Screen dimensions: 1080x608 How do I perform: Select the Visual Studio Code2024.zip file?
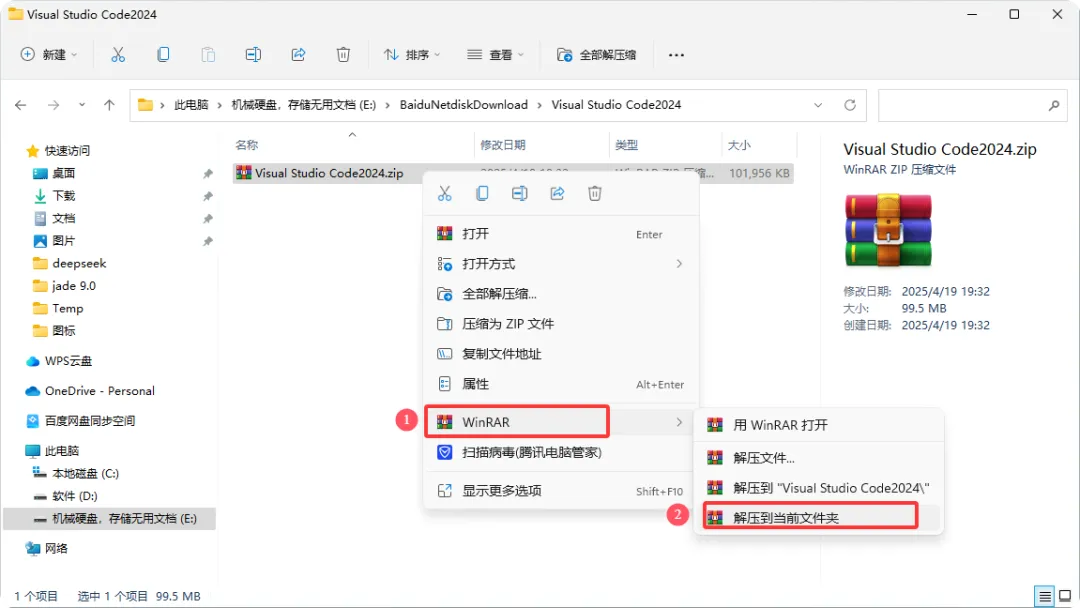(329, 174)
